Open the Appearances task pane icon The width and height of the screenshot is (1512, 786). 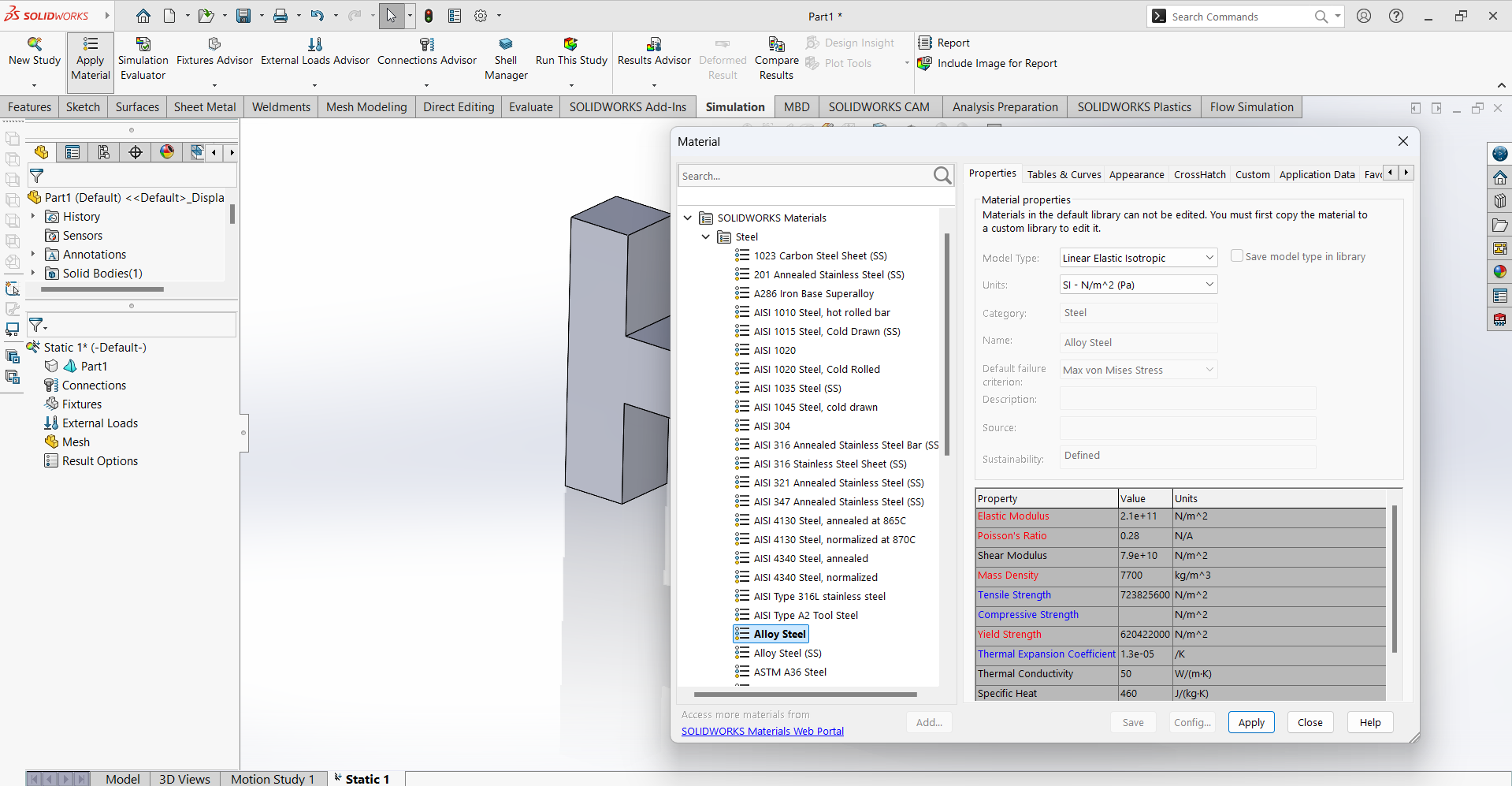pyautogui.click(x=1499, y=271)
